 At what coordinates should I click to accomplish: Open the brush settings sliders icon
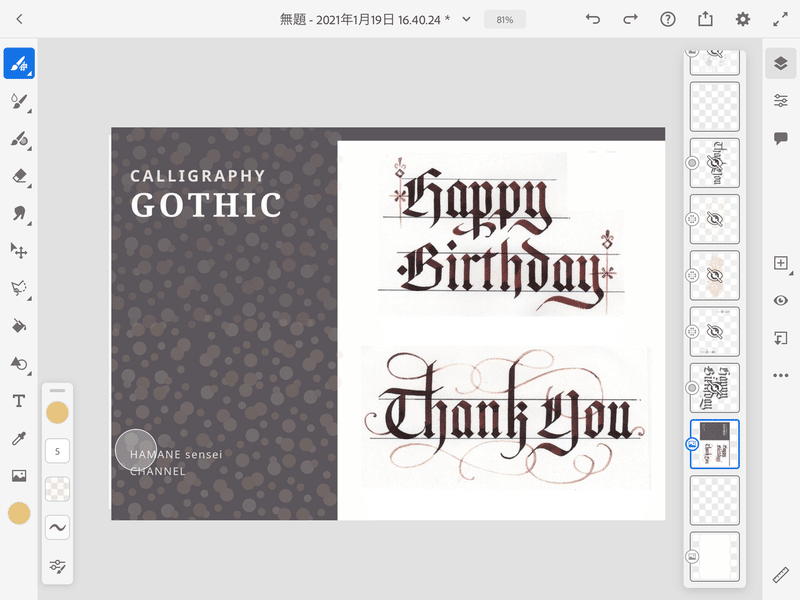point(57,566)
